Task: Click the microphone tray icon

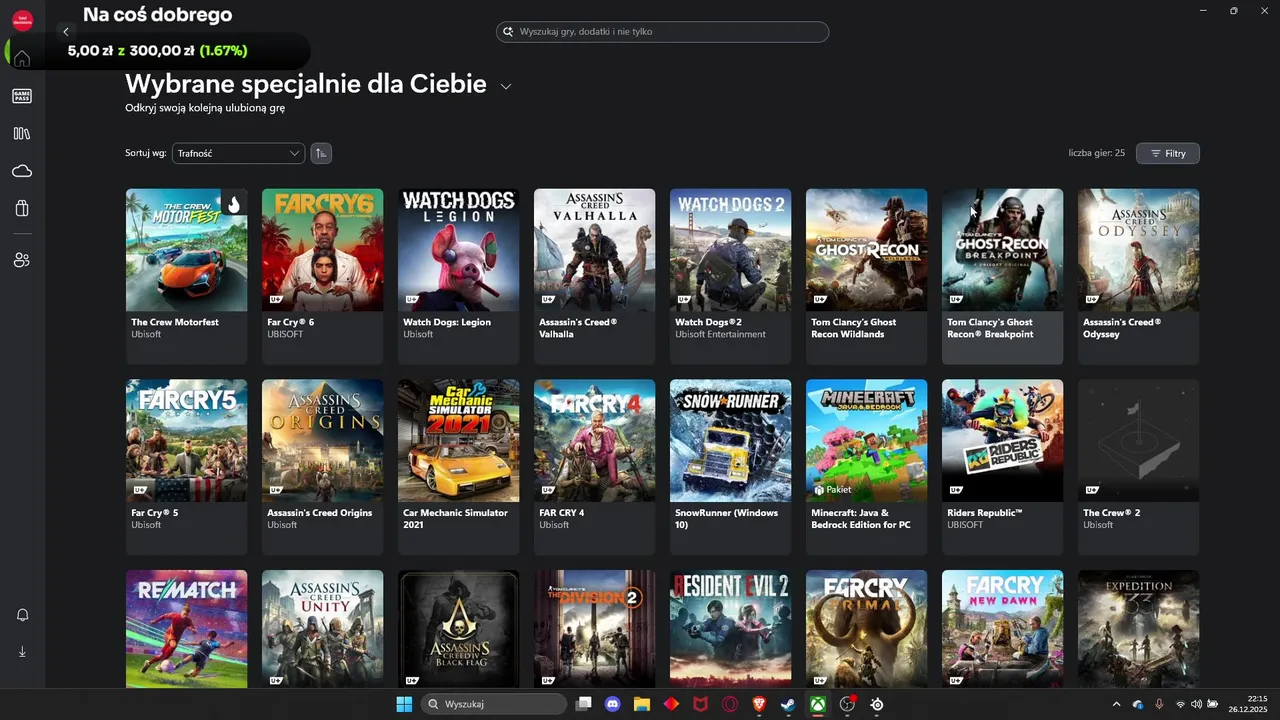Action: 1159,704
